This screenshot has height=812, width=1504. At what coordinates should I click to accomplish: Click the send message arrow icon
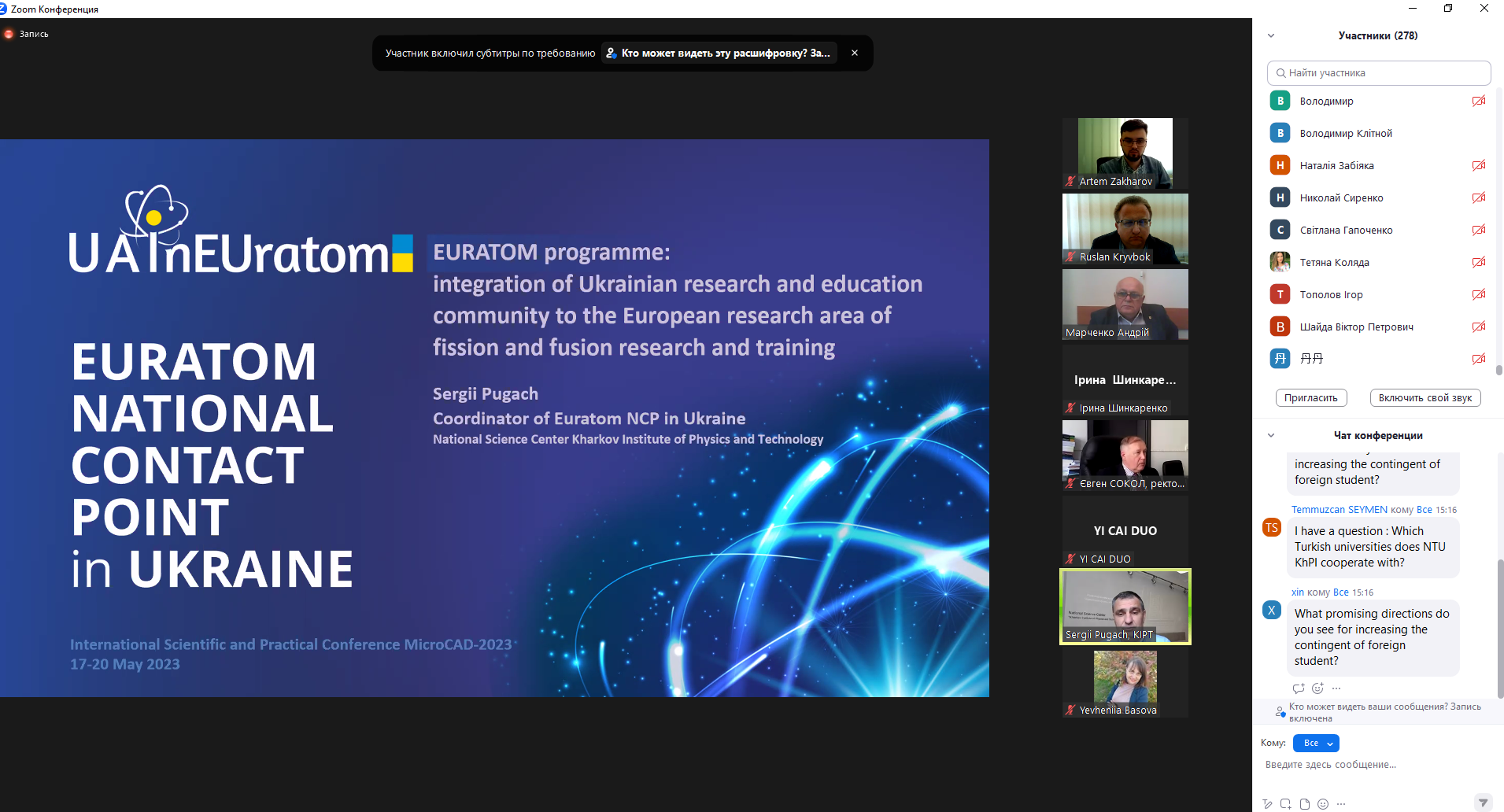coord(1483,803)
